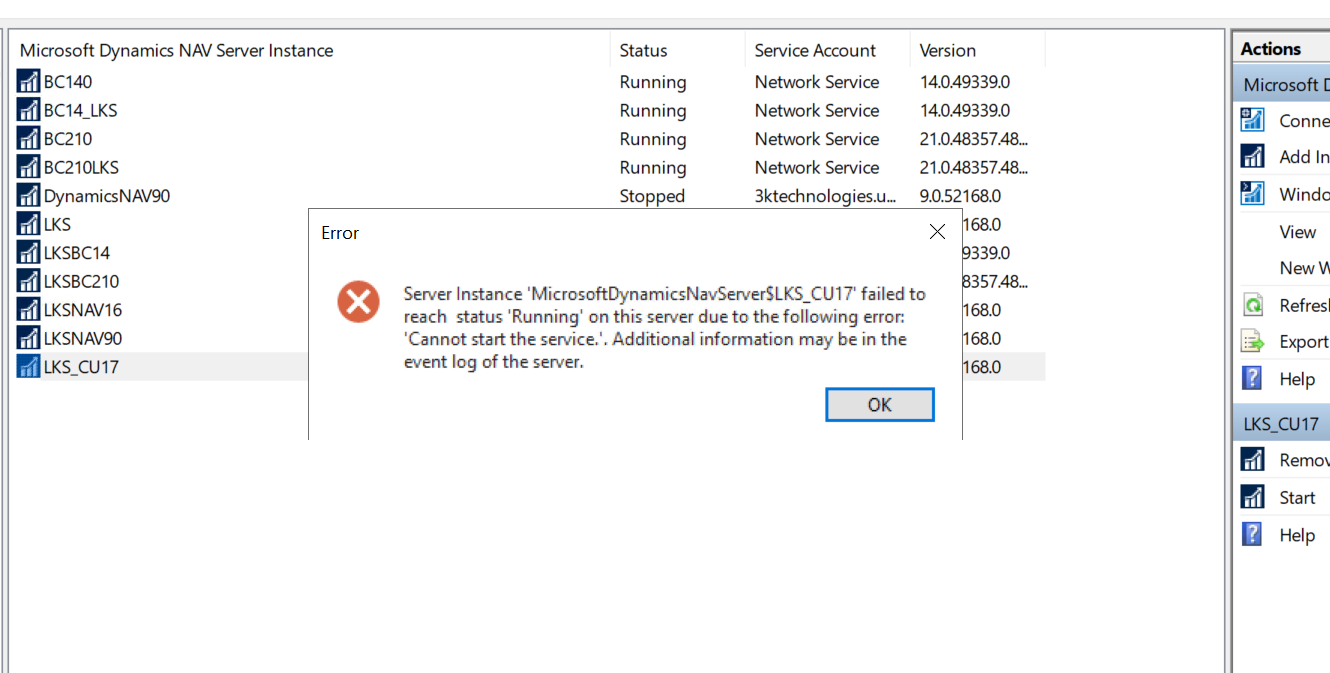The image size is (1330, 673).
Task: Click the Connect action icon
Action: 1252,120
